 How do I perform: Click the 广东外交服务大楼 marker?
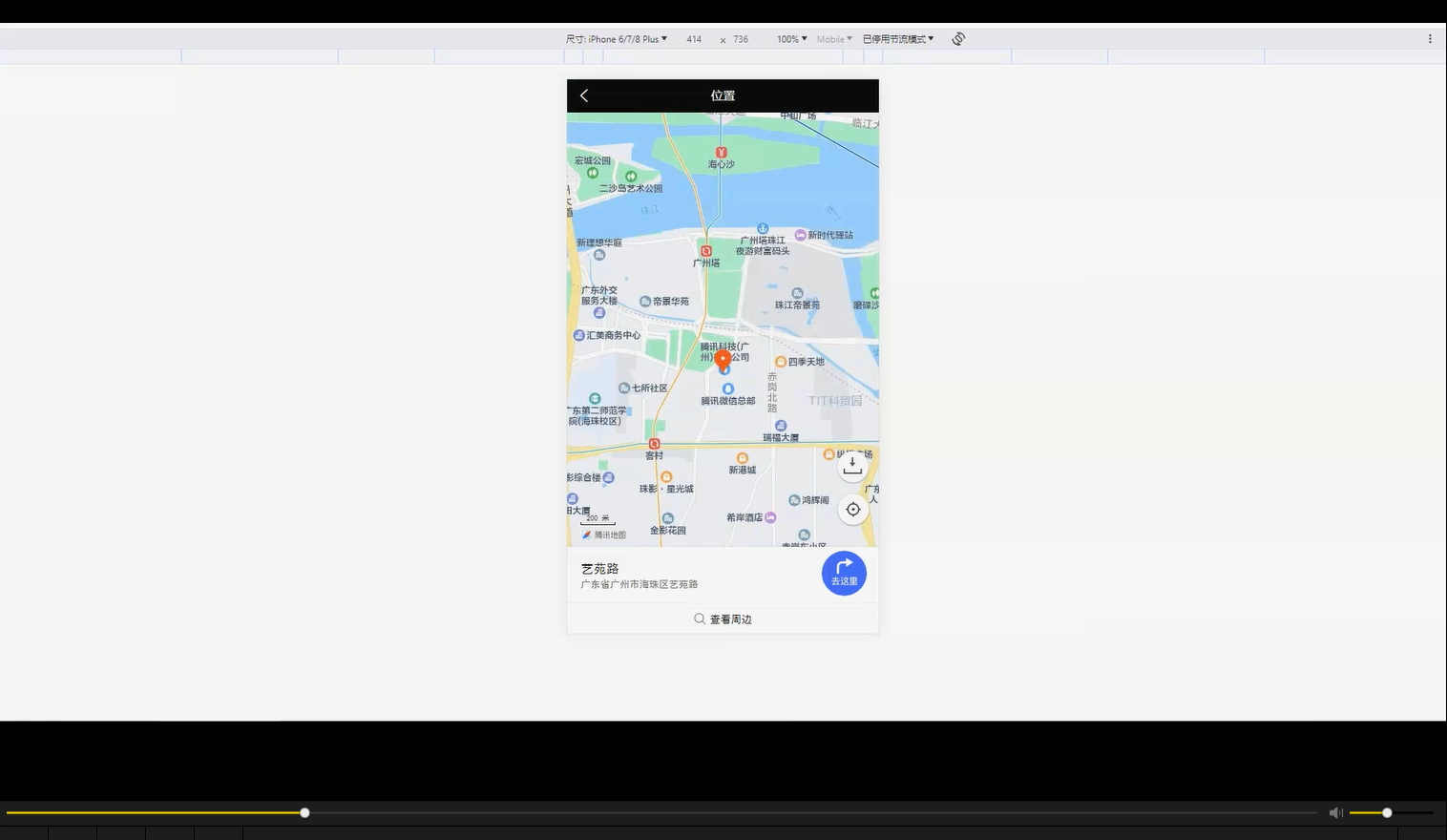599,313
